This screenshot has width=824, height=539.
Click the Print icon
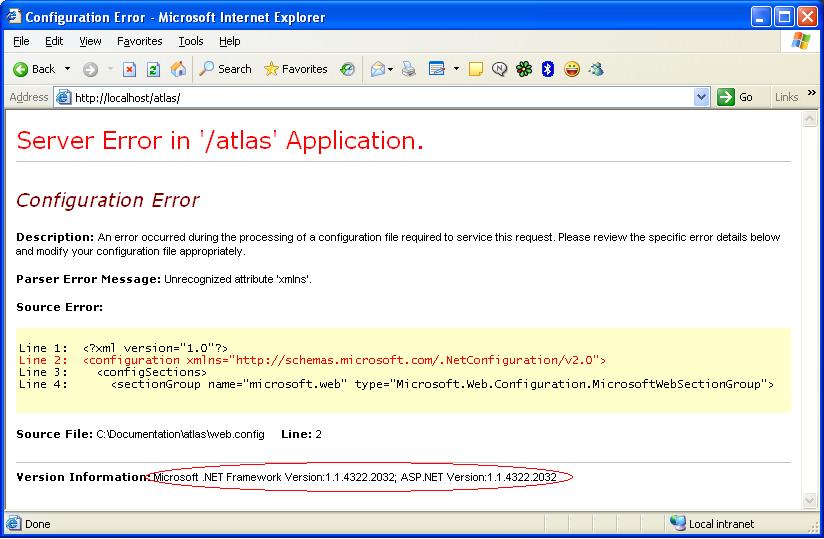[x=409, y=69]
